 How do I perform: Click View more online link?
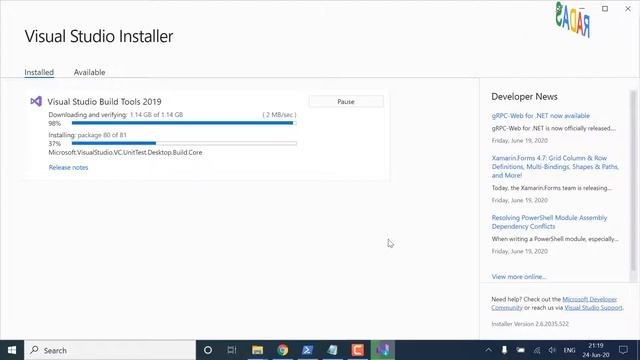pyautogui.click(x=518, y=277)
